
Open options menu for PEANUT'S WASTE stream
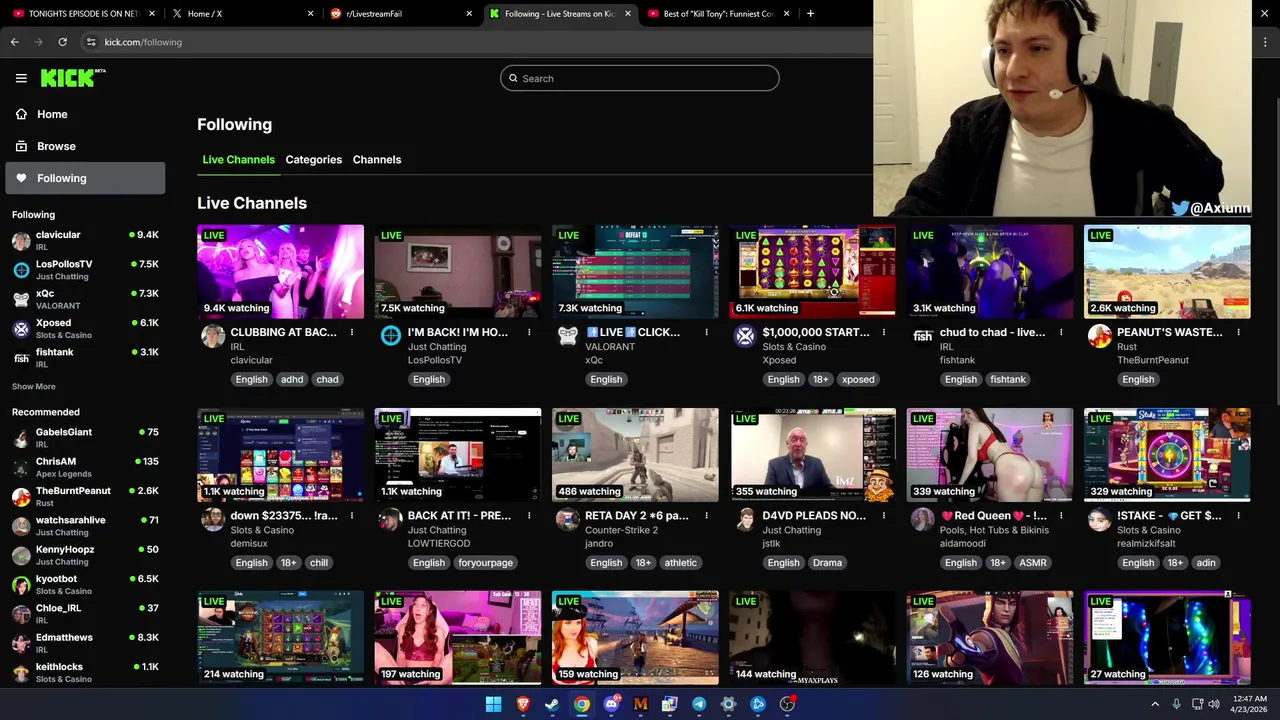[1238, 332]
